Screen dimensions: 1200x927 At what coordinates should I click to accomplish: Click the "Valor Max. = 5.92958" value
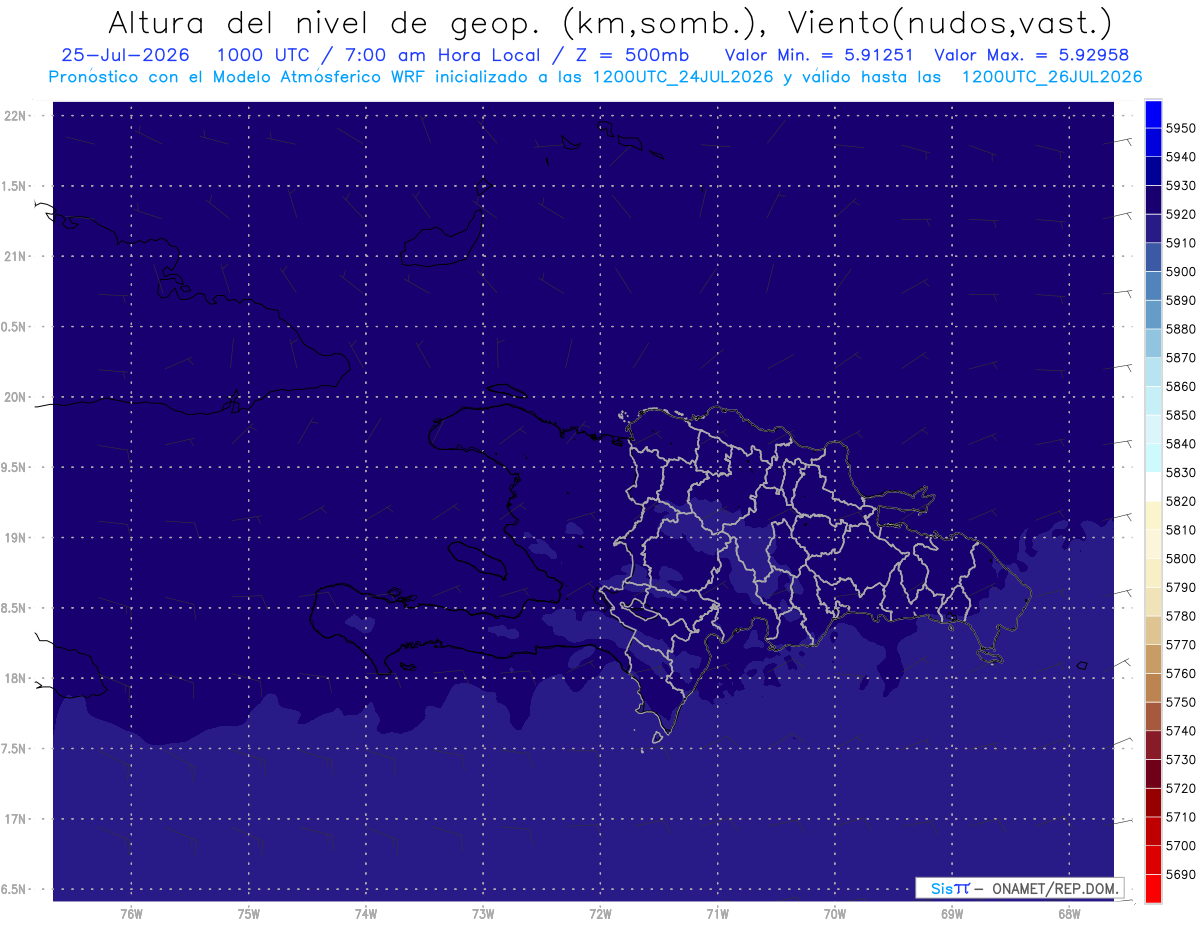click(x=1030, y=55)
